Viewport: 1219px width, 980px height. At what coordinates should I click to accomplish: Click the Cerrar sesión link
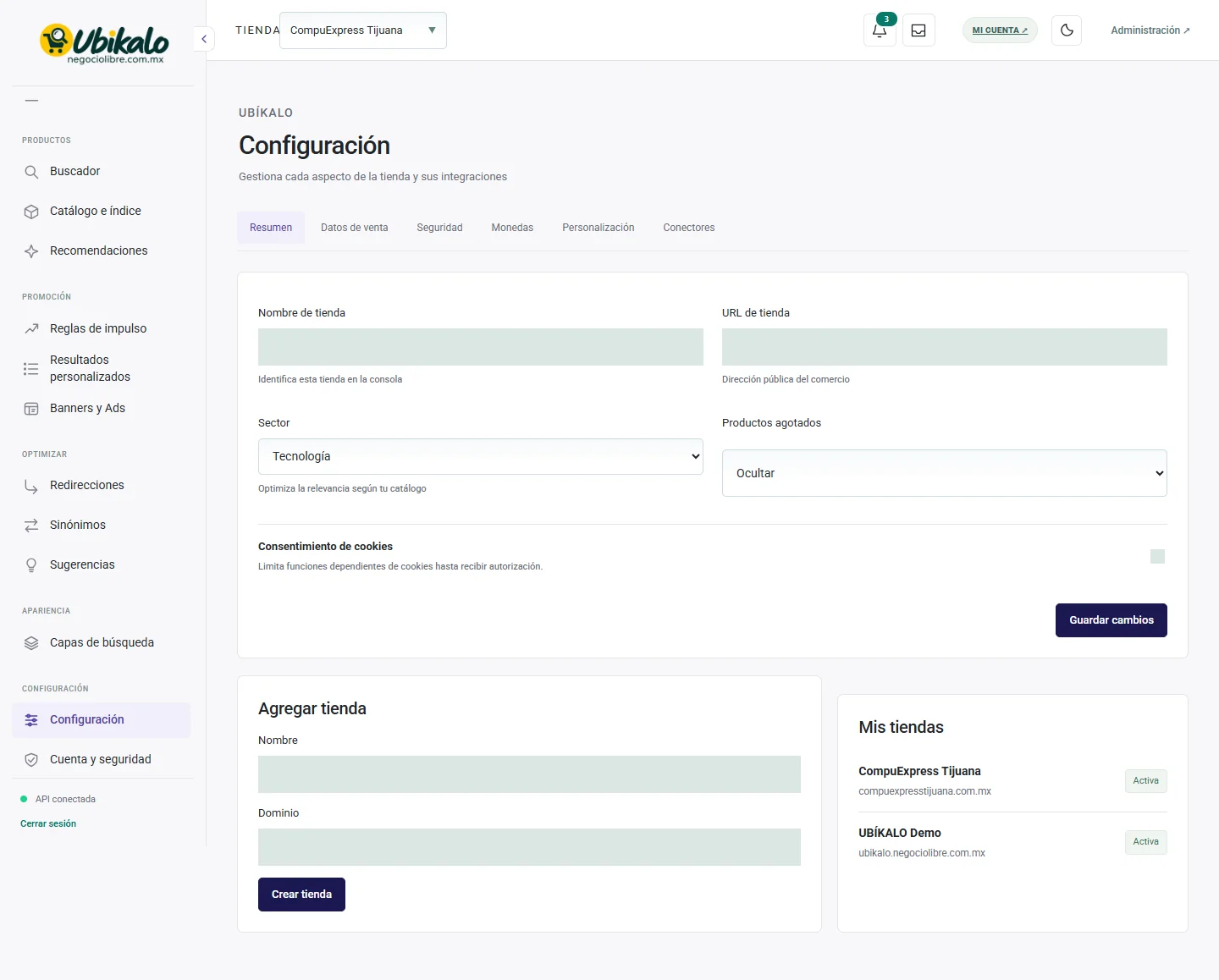click(x=48, y=823)
